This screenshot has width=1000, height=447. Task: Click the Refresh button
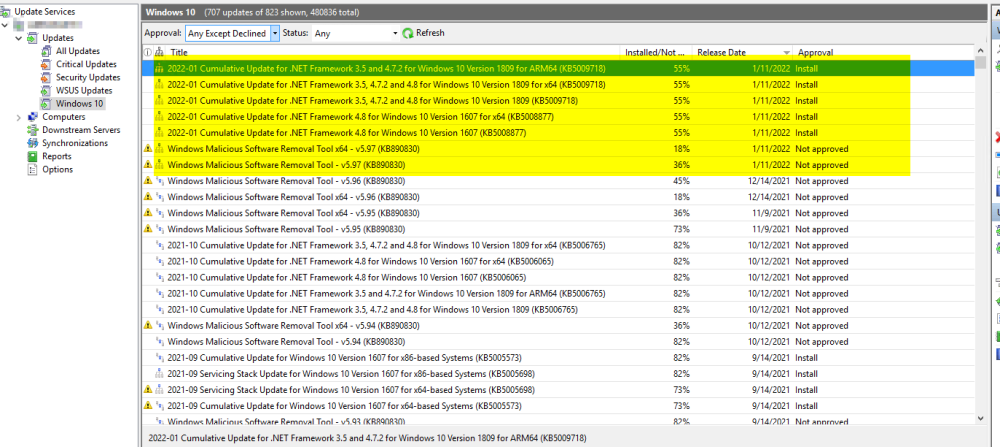pos(423,33)
